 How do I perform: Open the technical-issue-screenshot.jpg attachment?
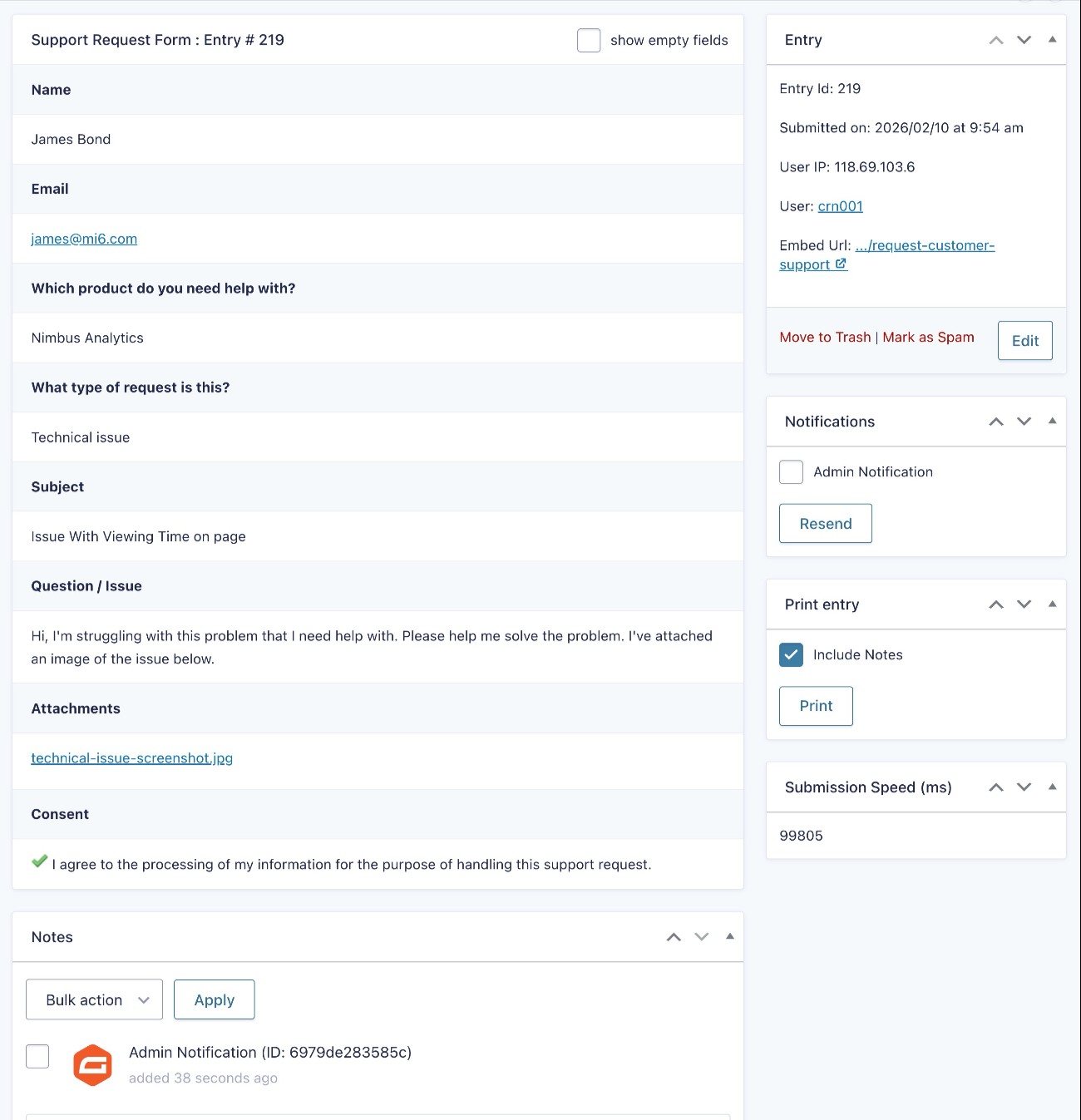[x=131, y=757]
